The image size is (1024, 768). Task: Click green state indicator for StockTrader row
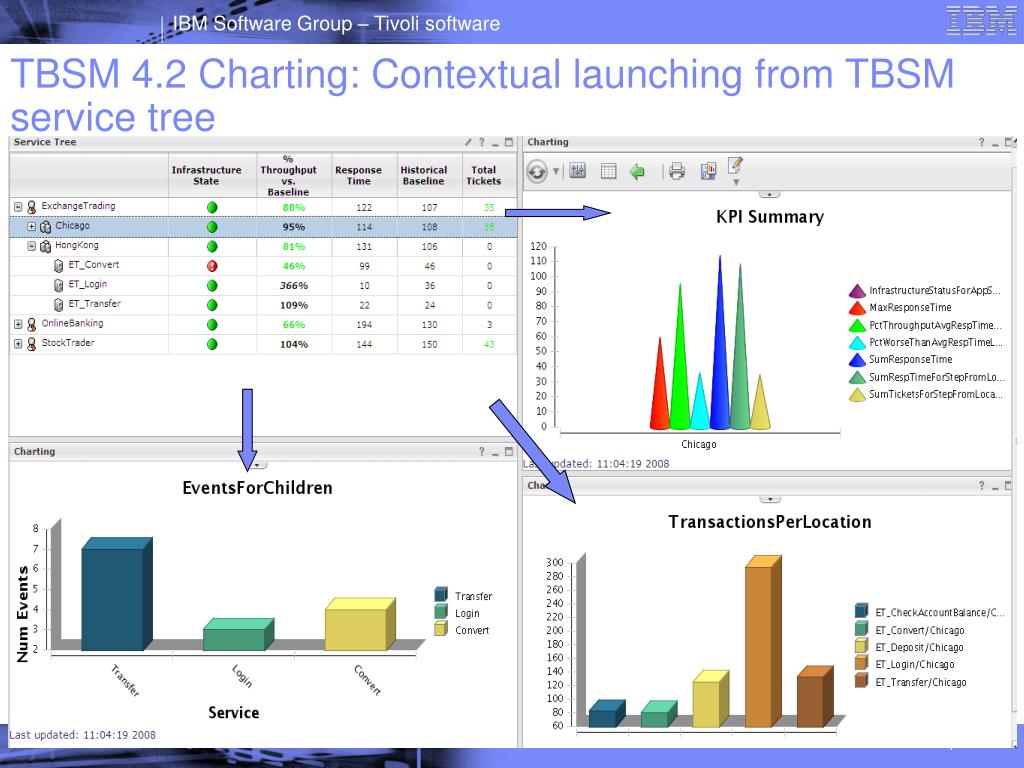[212, 344]
